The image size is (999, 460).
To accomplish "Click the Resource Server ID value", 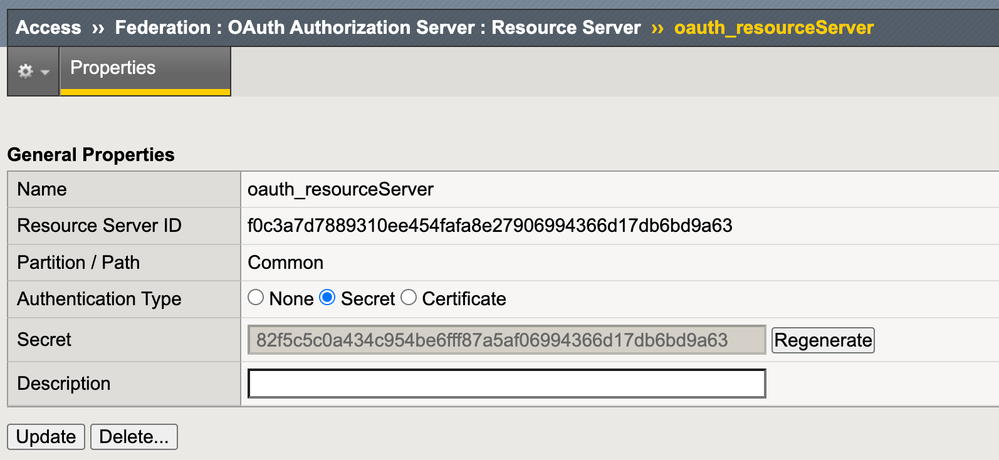I will [x=490, y=226].
